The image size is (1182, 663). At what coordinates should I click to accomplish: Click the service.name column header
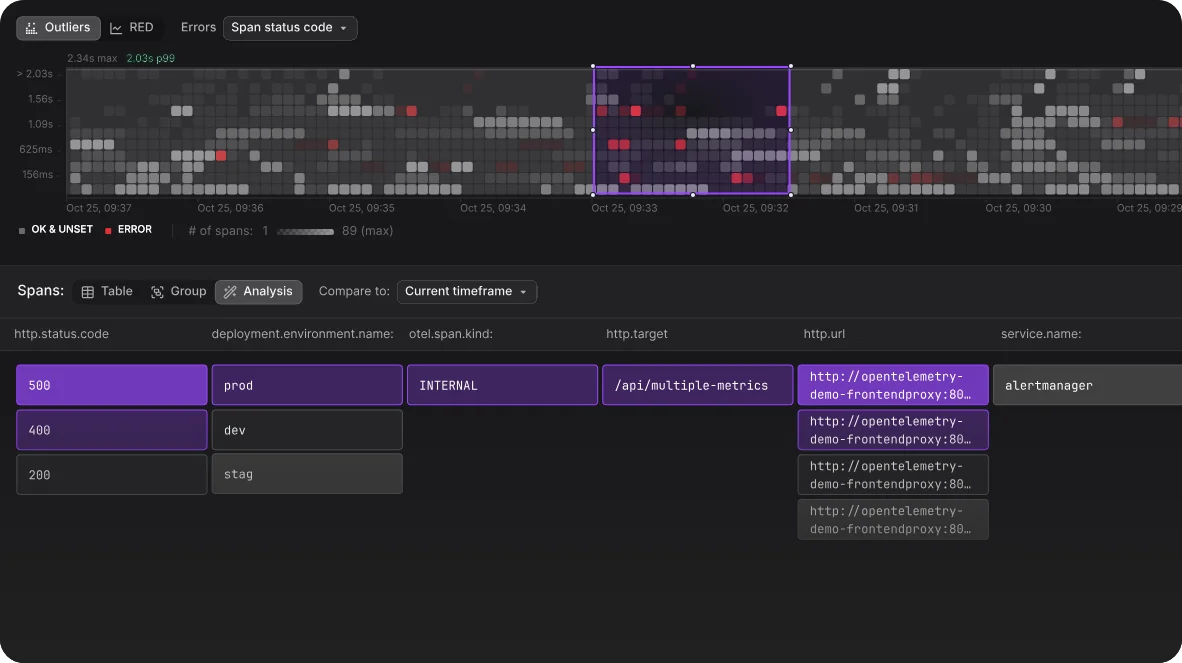pos(1041,334)
